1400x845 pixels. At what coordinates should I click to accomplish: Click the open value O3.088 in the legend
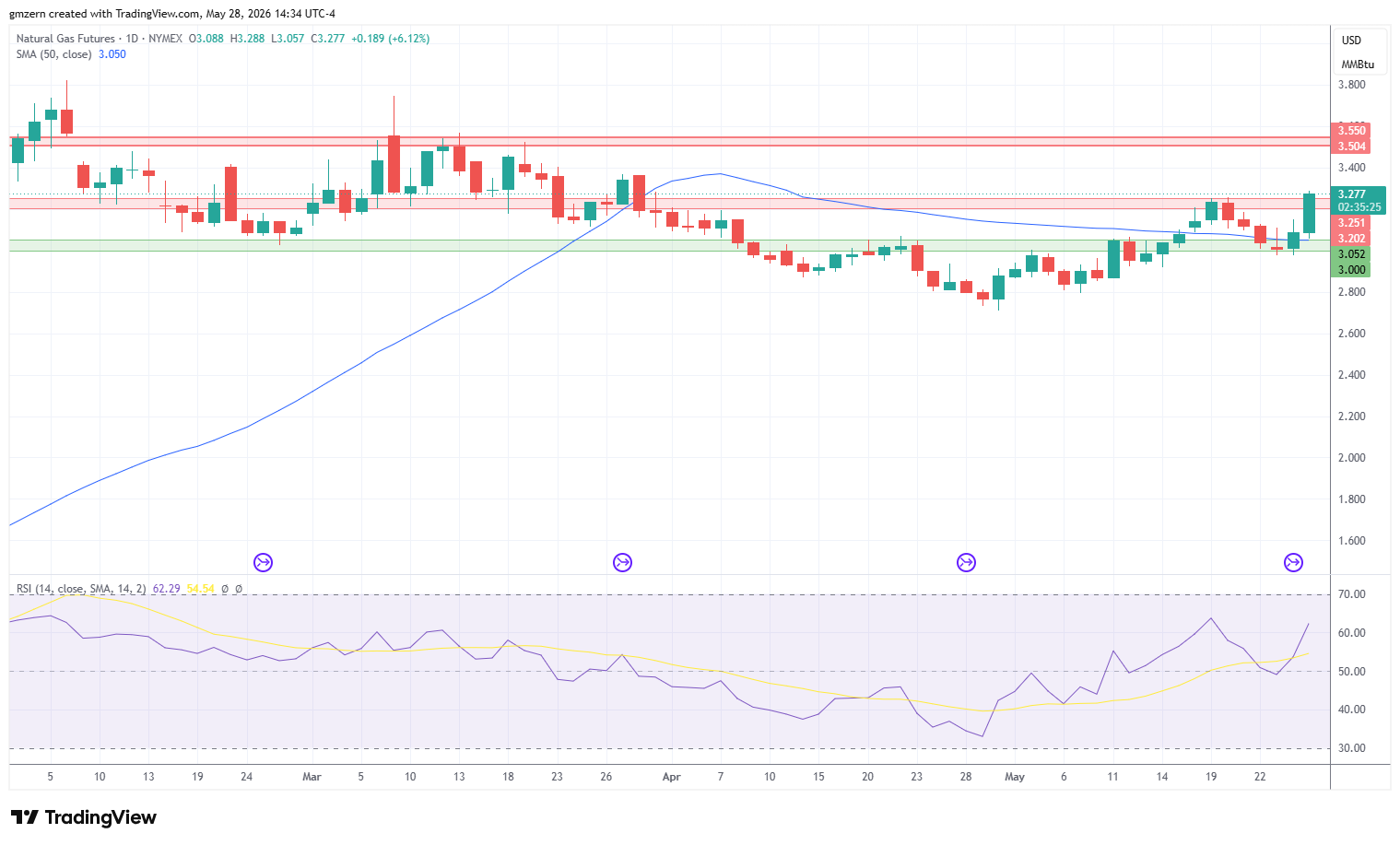[206, 39]
